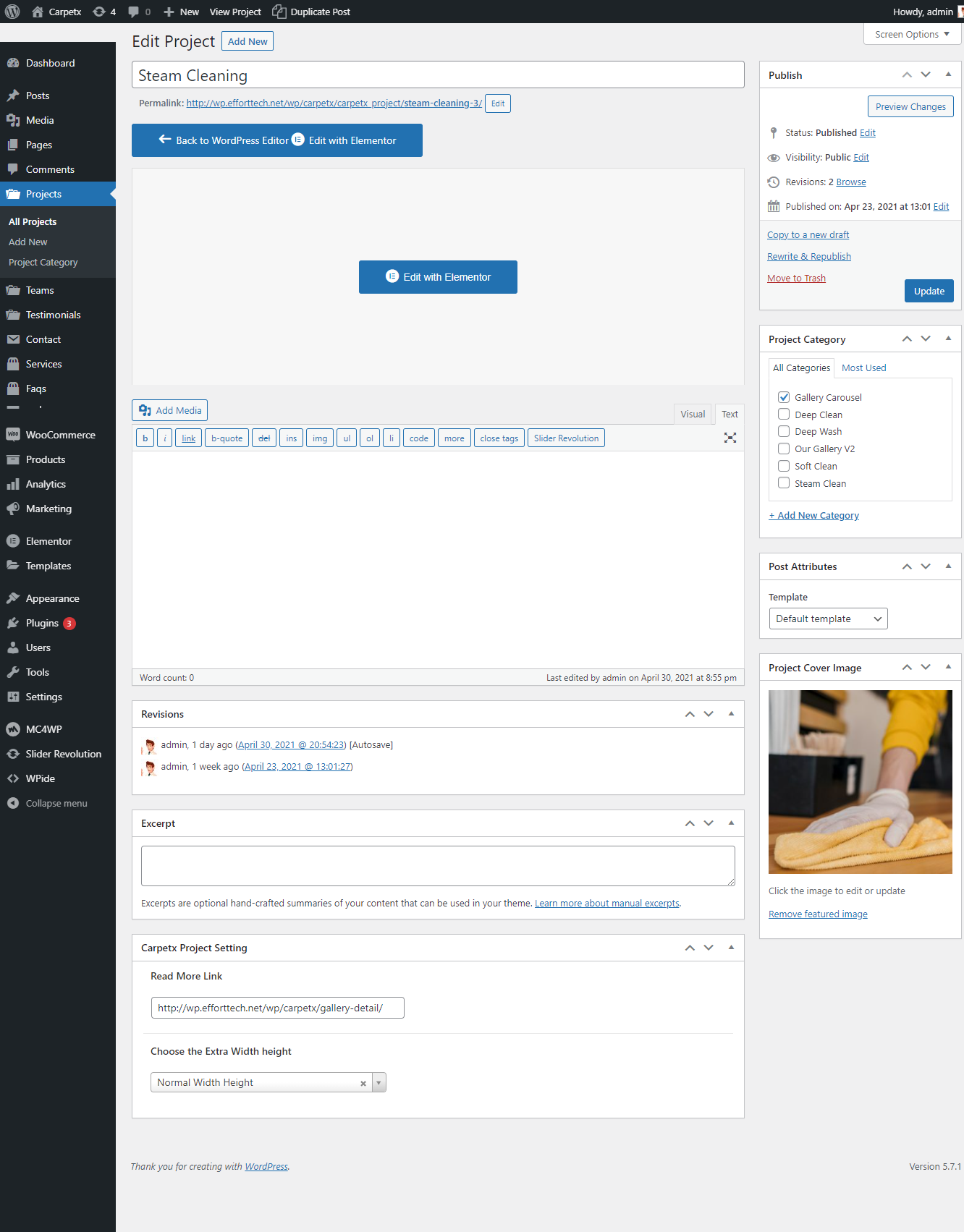
Task: Toggle distraction-free fullscreen editor icon
Action: (x=730, y=438)
